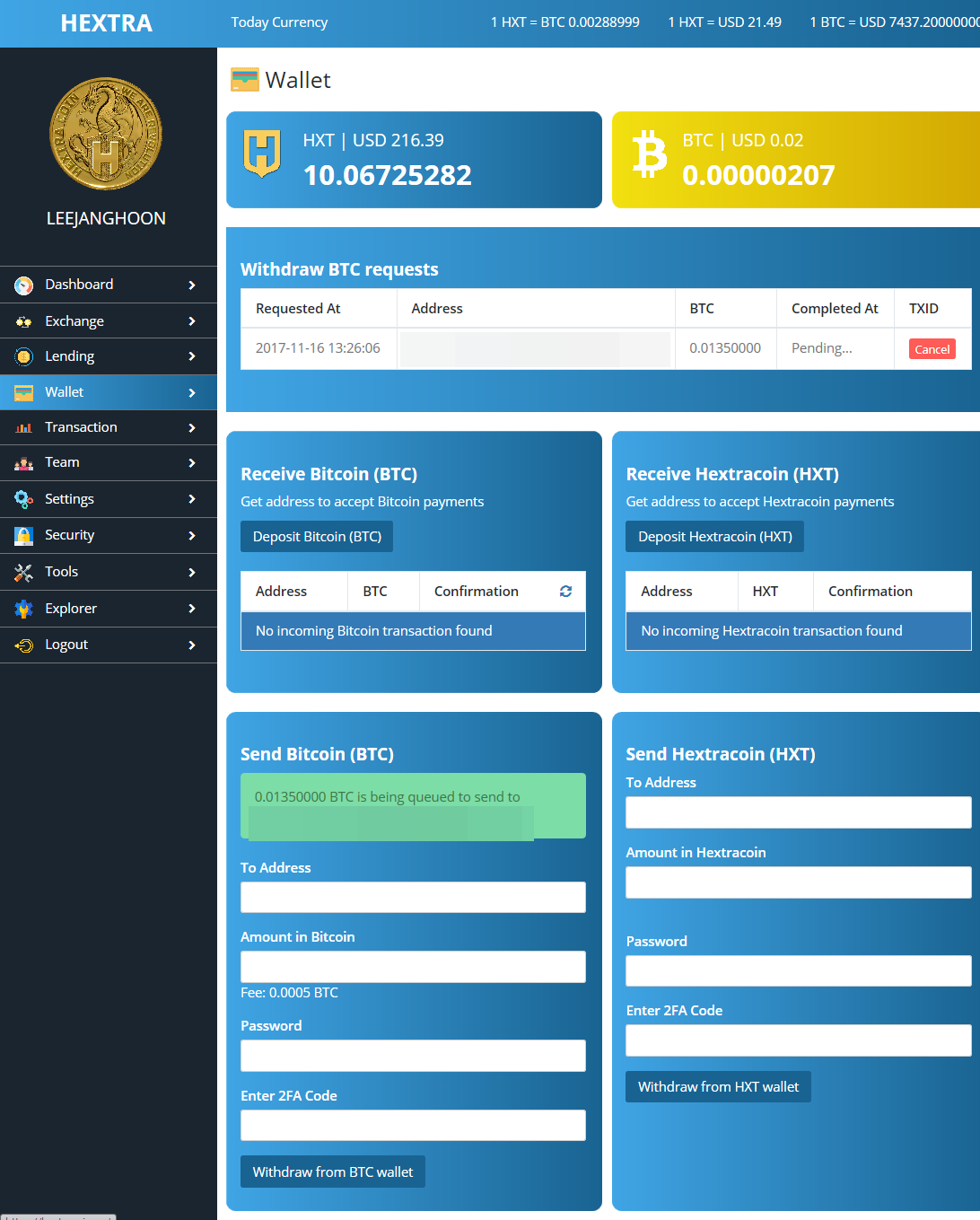Click the 1 HXT = USD 21.49 rate
The height and width of the screenshot is (1220, 980).
724,22
